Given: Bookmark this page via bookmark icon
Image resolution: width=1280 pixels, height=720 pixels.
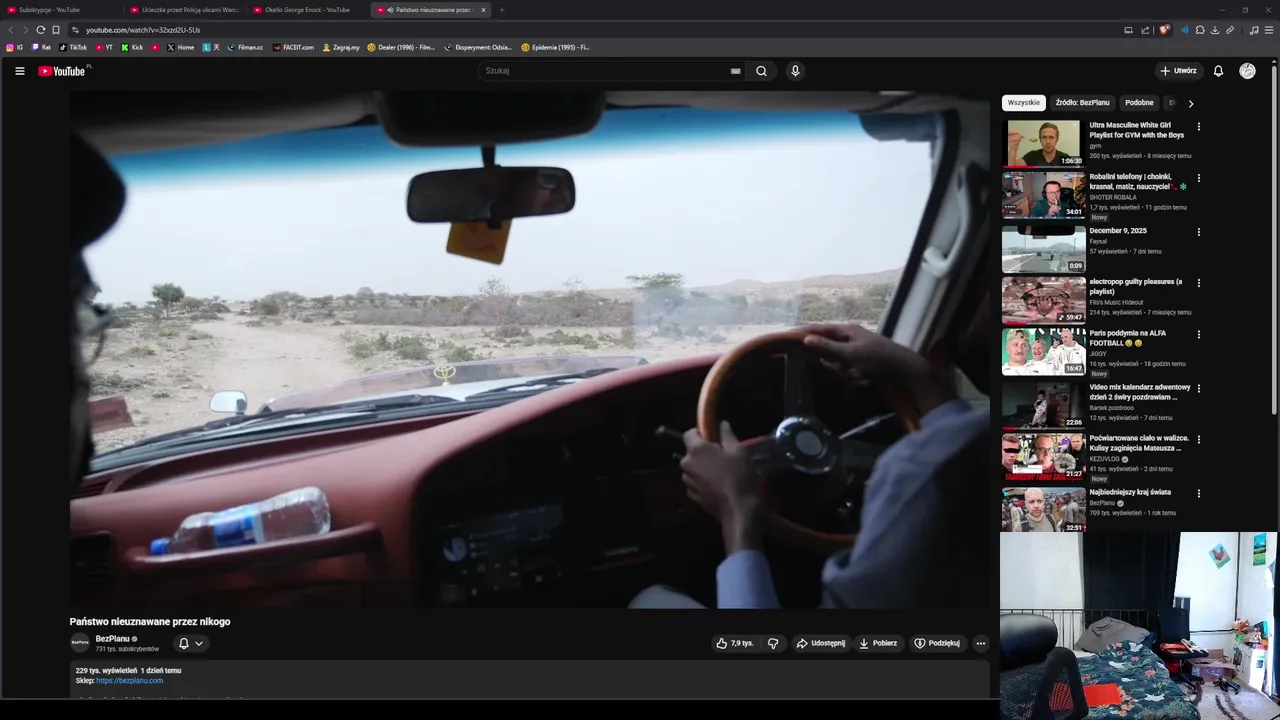Looking at the screenshot, I should point(56,30).
